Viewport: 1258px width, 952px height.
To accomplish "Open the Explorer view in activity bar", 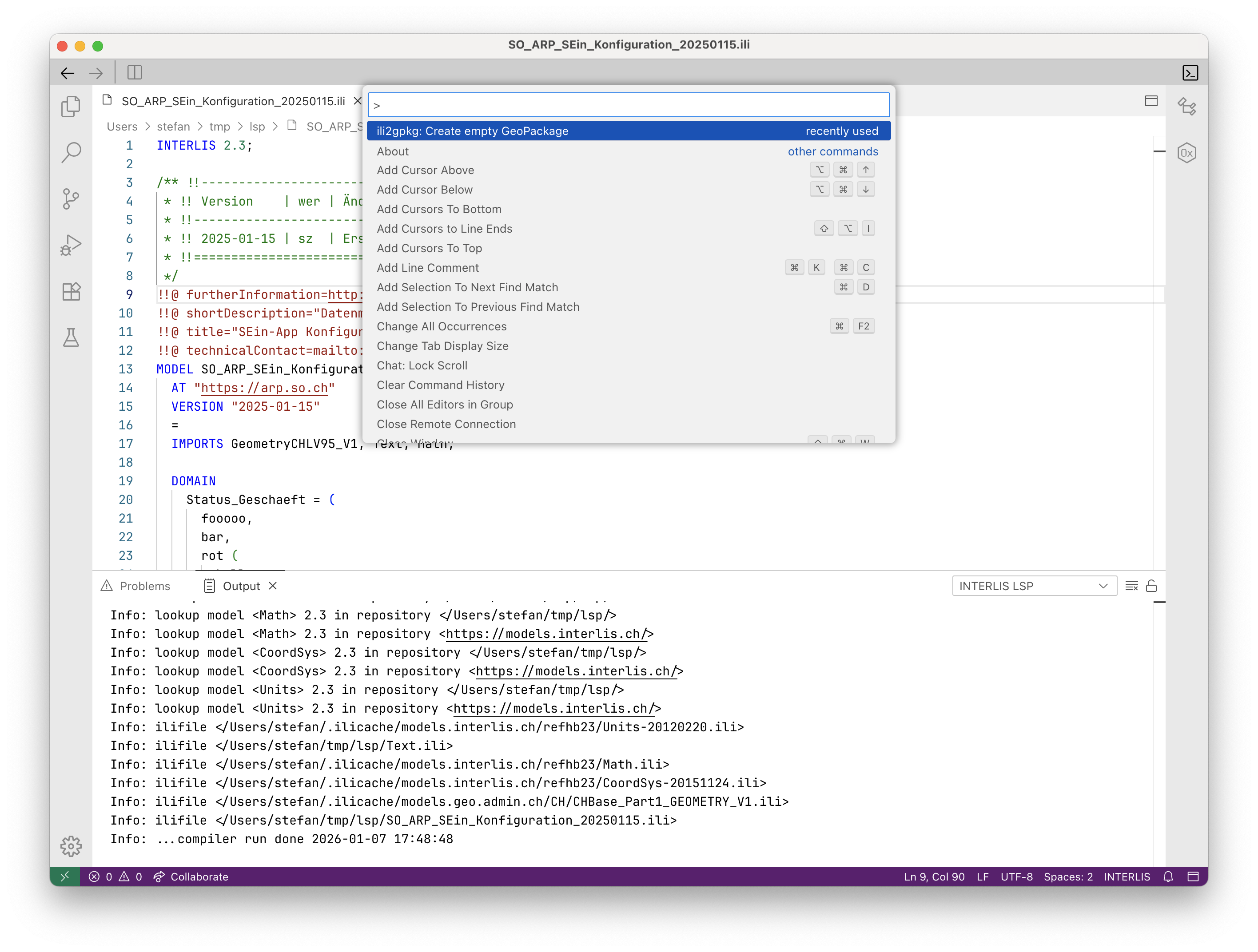I will point(71,106).
